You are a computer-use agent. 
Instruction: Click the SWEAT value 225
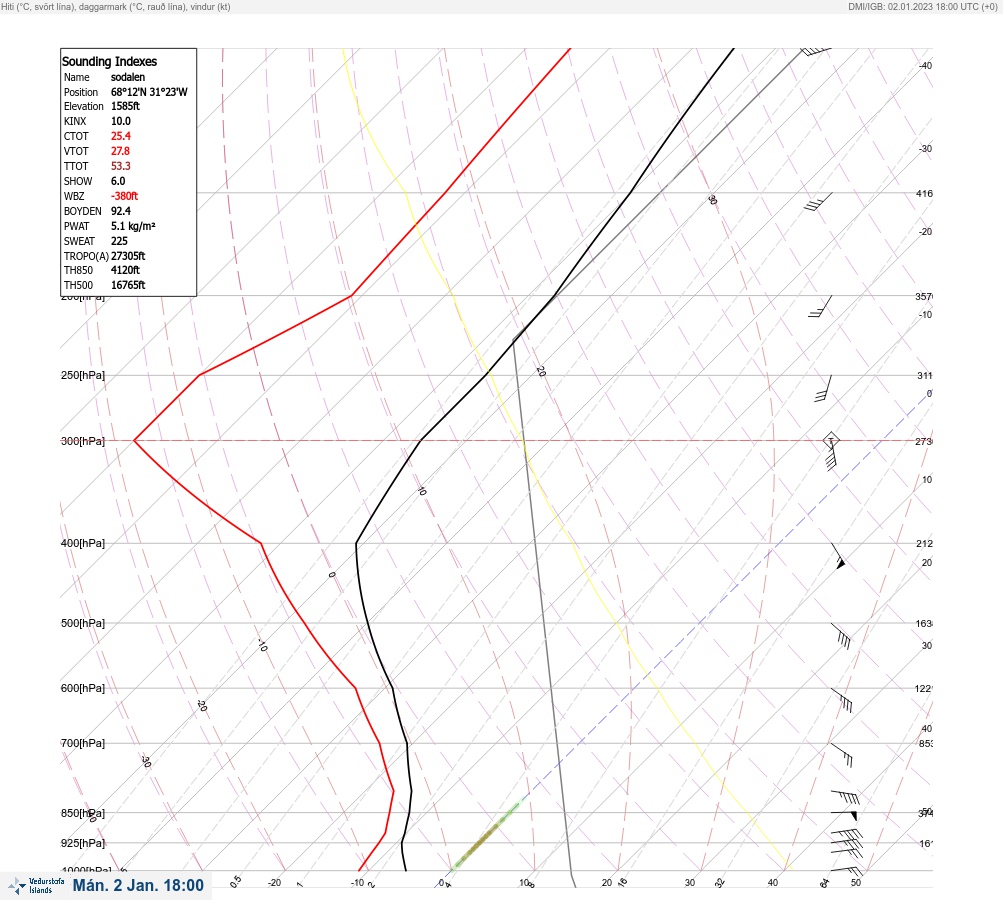120,241
